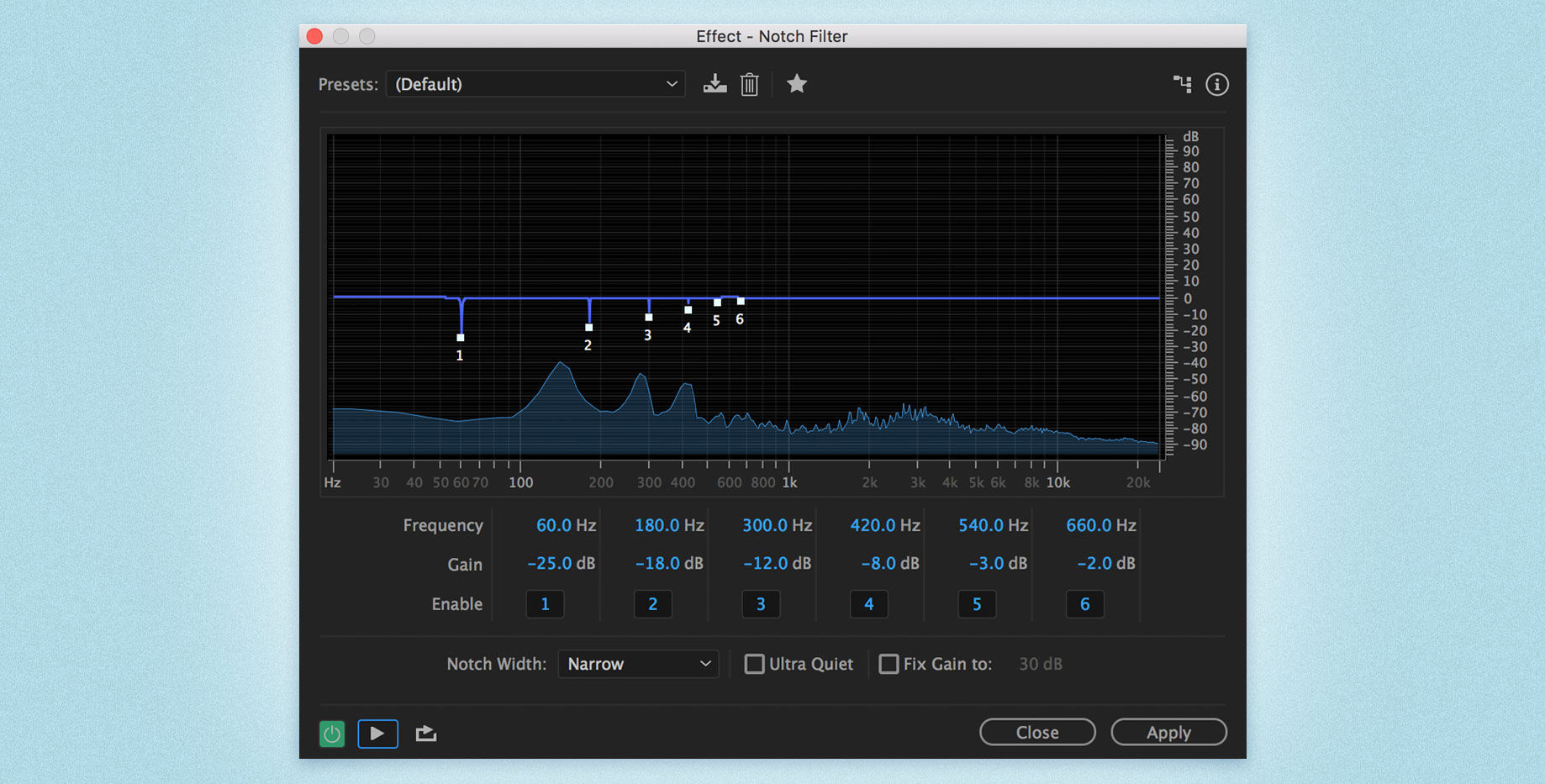Select the Effect - Notch Filter title bar

point(772,35)
